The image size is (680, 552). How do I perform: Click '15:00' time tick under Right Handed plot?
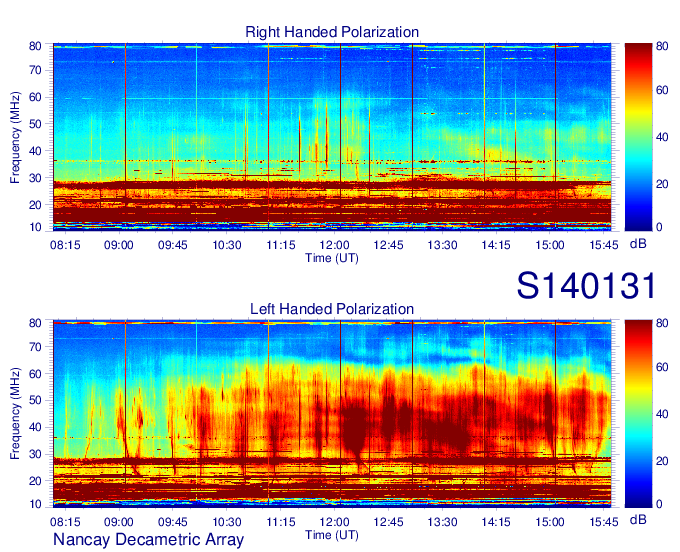550,245
